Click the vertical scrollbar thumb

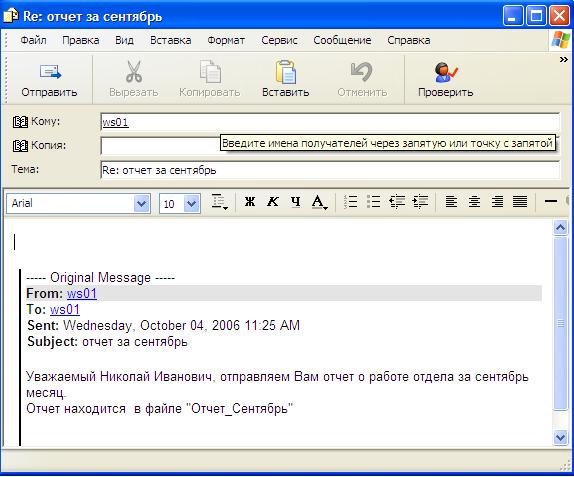pos(560,324)
